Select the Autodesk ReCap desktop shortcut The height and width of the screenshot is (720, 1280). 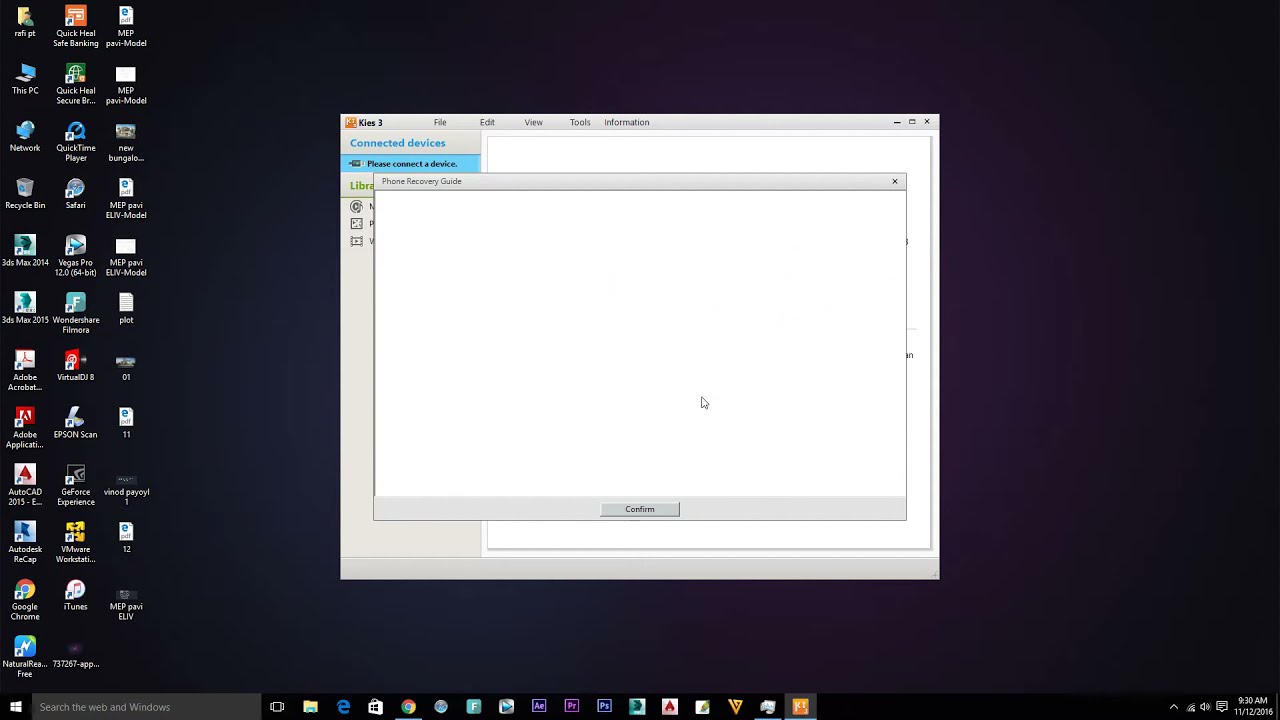point(25,543)
